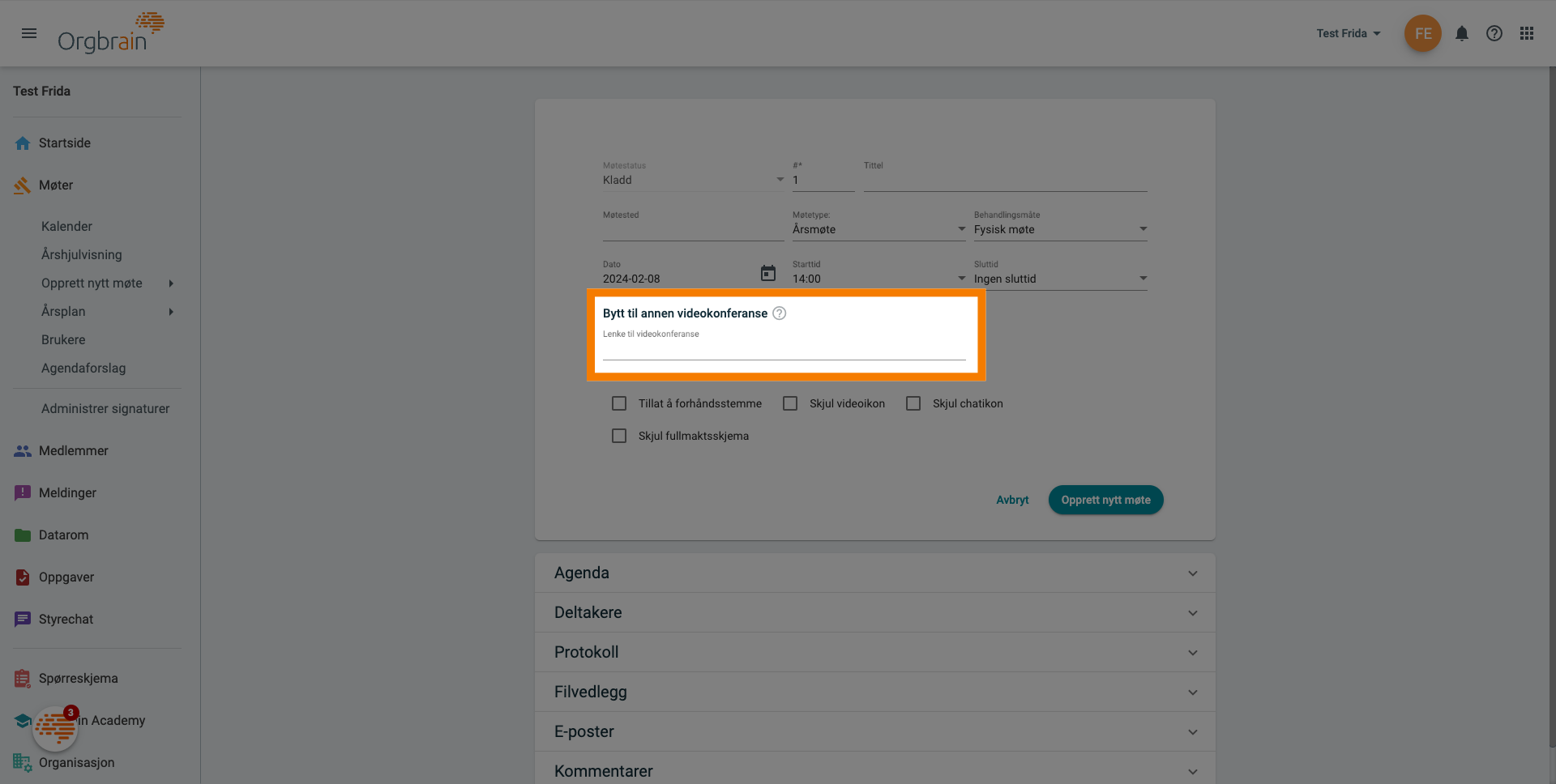Open Administrer signaturer in sidebar
Image resolution: width=1556 pixels, height=784 pixels.
click(105, 409)
